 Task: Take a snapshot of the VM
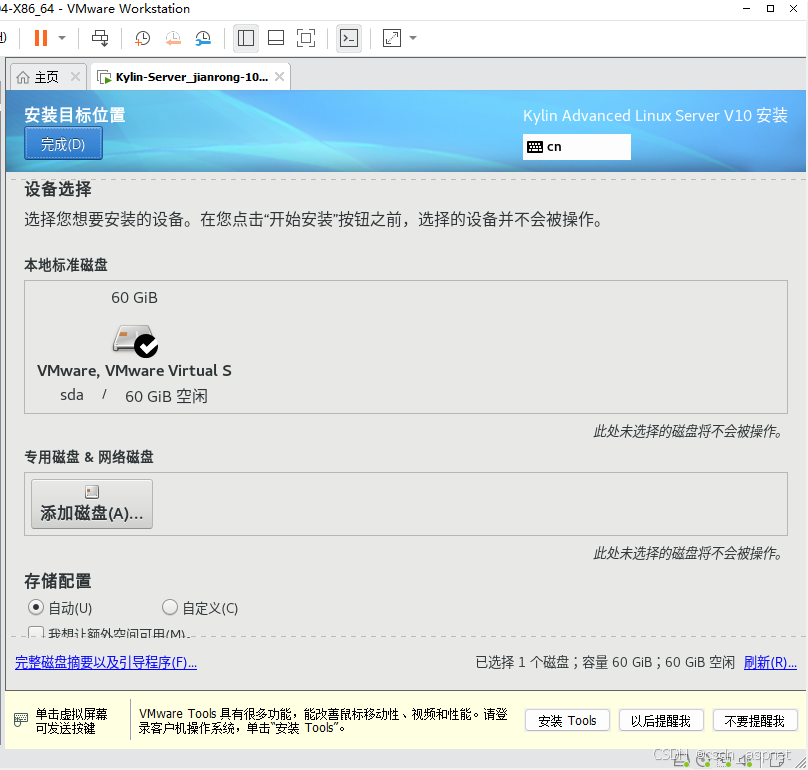tap(142, 38)
